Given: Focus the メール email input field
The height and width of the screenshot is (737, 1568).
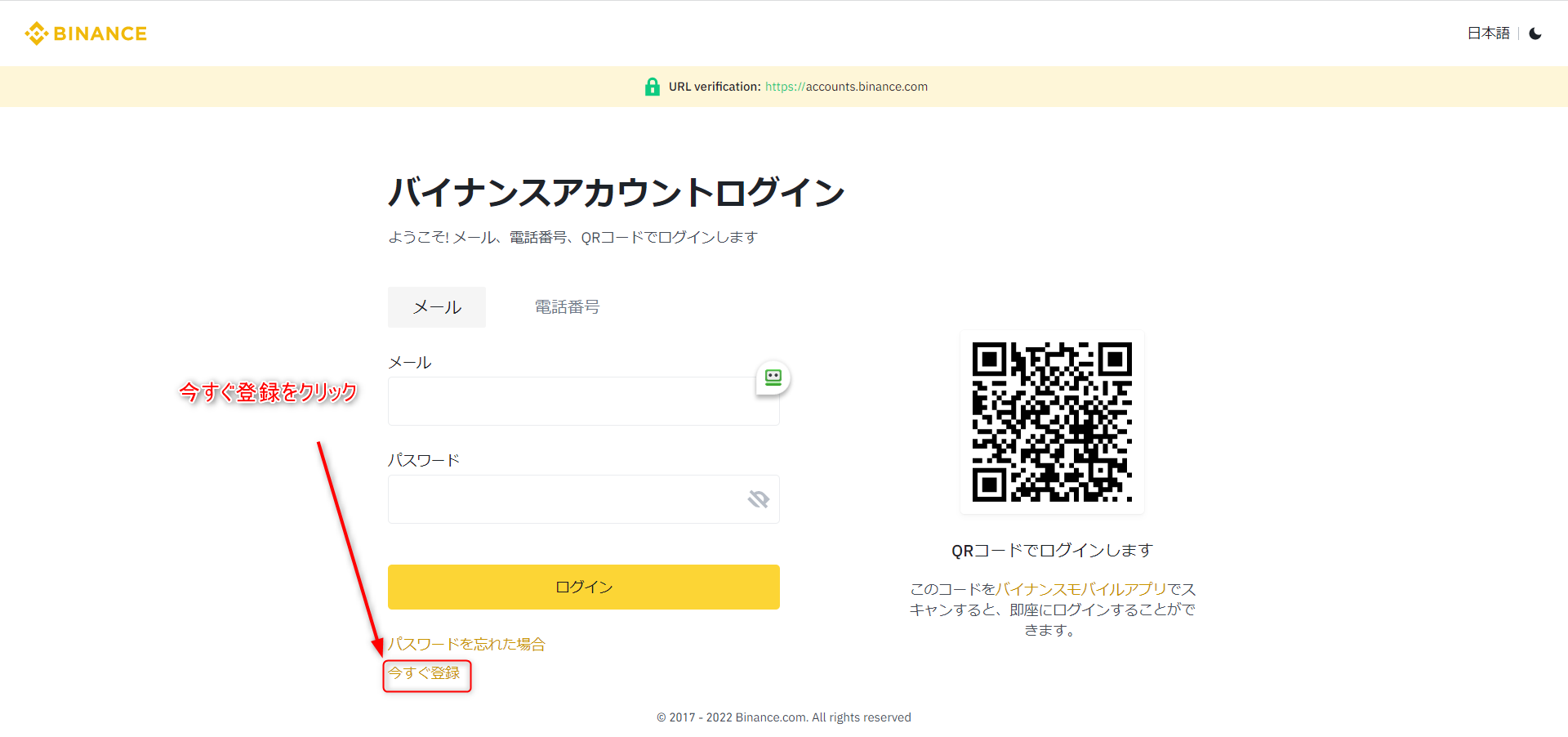Looking at the screenshot, I should point(572,401).
